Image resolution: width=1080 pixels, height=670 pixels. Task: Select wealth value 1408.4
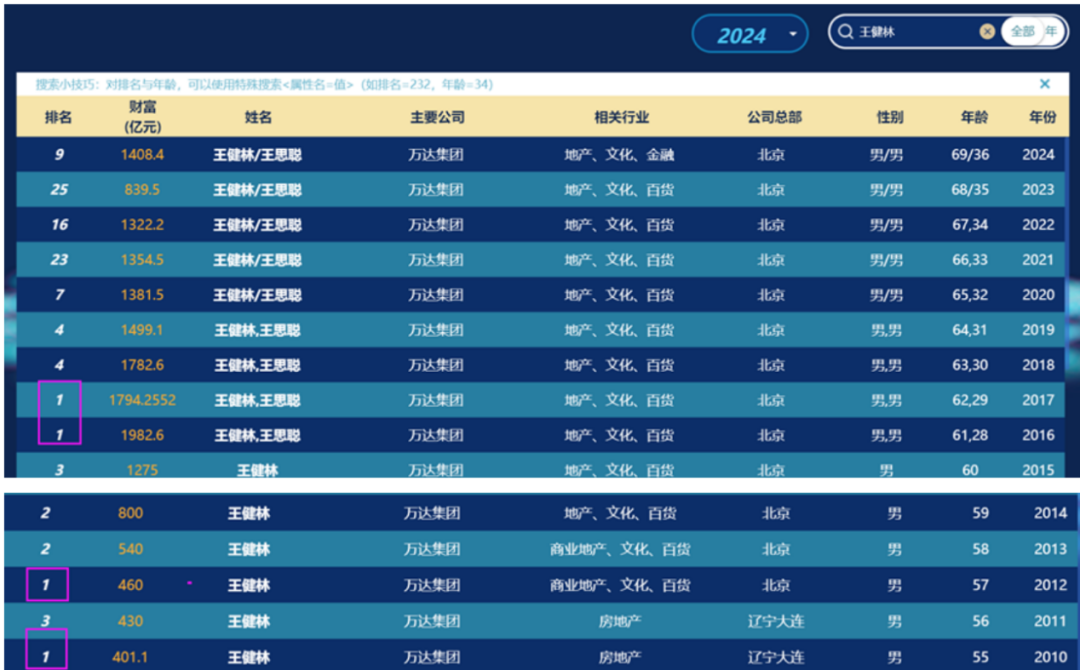pyautogui.click(x=142, y=154)
